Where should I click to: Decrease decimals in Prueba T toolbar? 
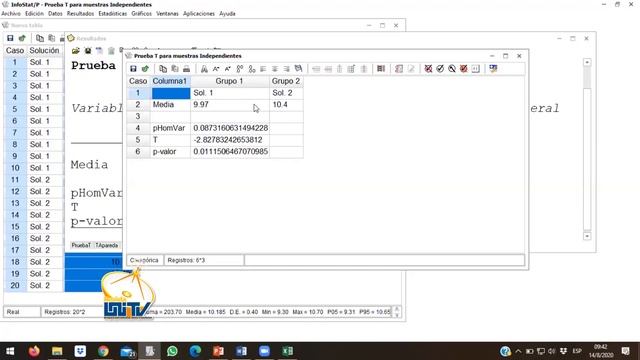point(251,69)
